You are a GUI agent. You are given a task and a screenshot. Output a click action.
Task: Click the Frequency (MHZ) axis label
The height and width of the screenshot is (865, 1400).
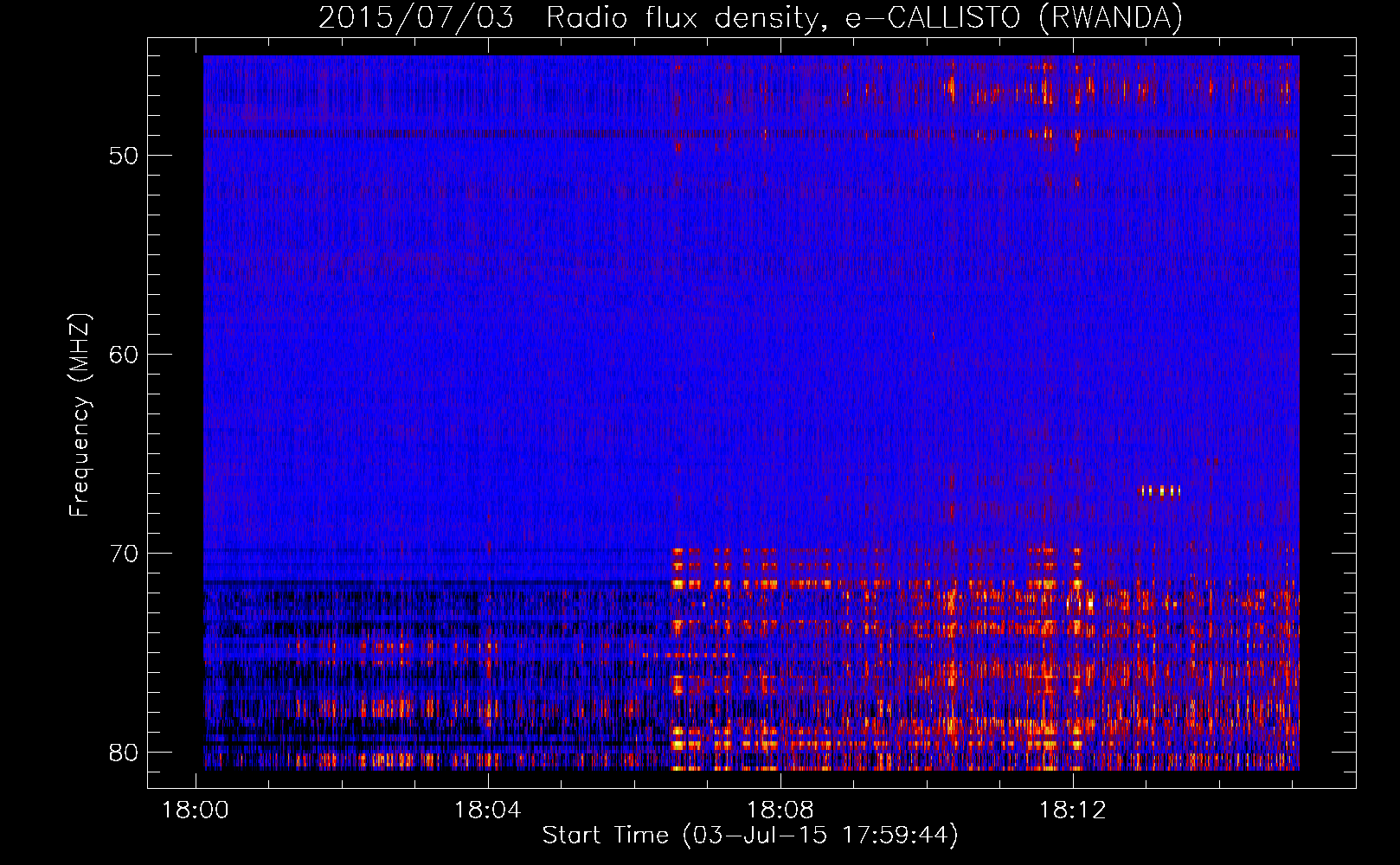coord(80,415)
